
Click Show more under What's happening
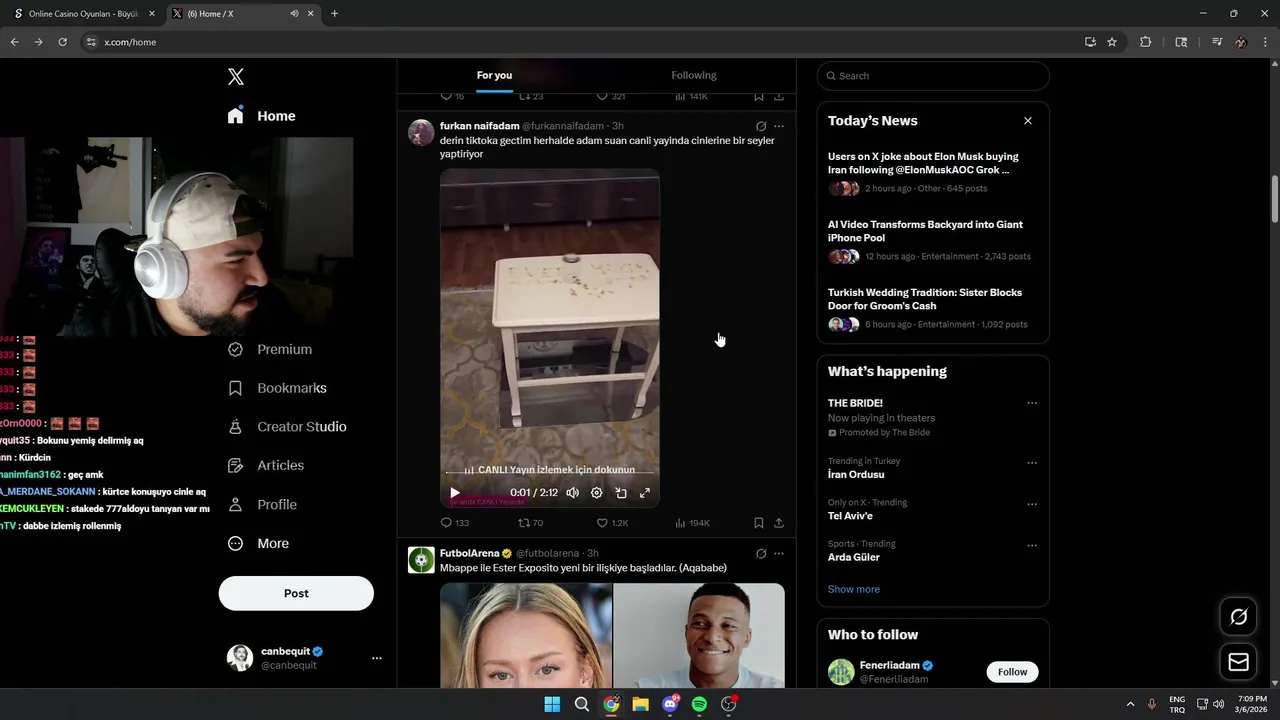coord(853,589)
